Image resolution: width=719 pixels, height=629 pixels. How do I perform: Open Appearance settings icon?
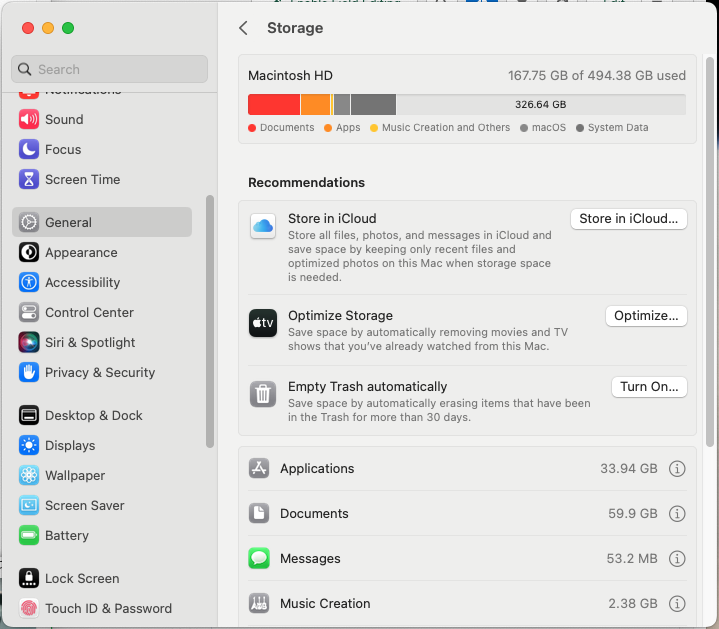(x=28, y=253)
